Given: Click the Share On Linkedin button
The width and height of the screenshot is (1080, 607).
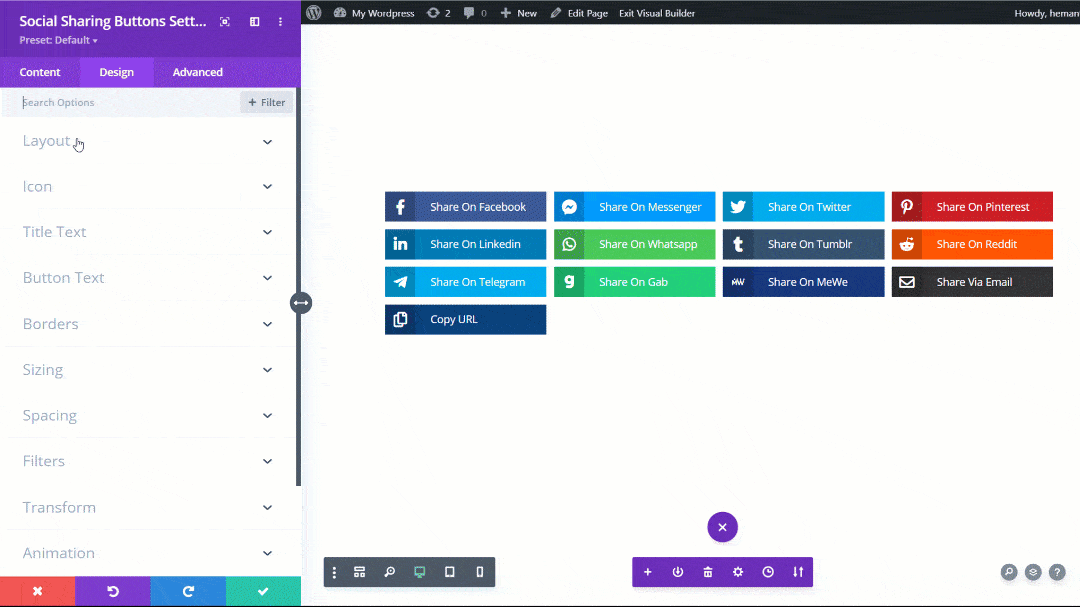Looking at the screenshot, I should click(466, 245).
